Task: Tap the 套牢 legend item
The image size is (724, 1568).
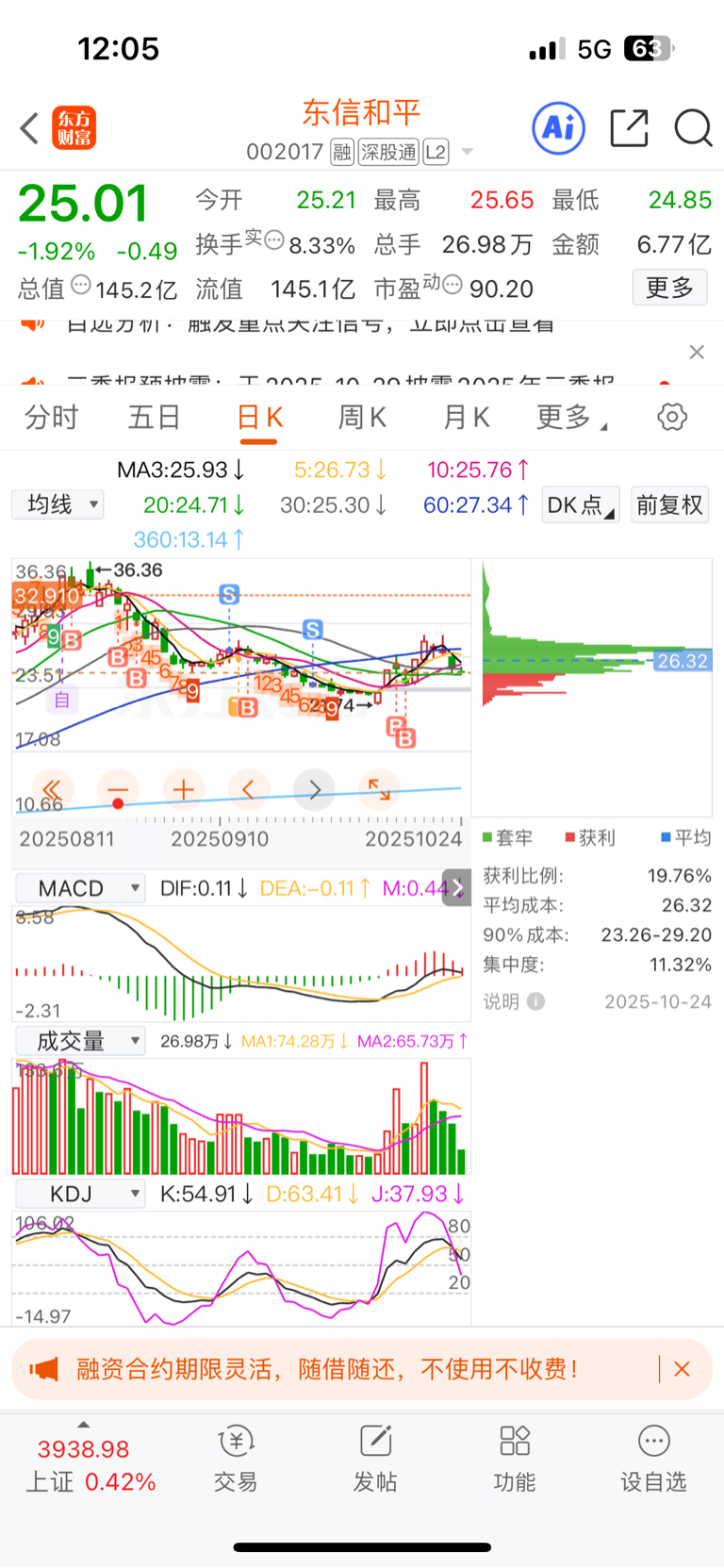Action: [507, 837]
